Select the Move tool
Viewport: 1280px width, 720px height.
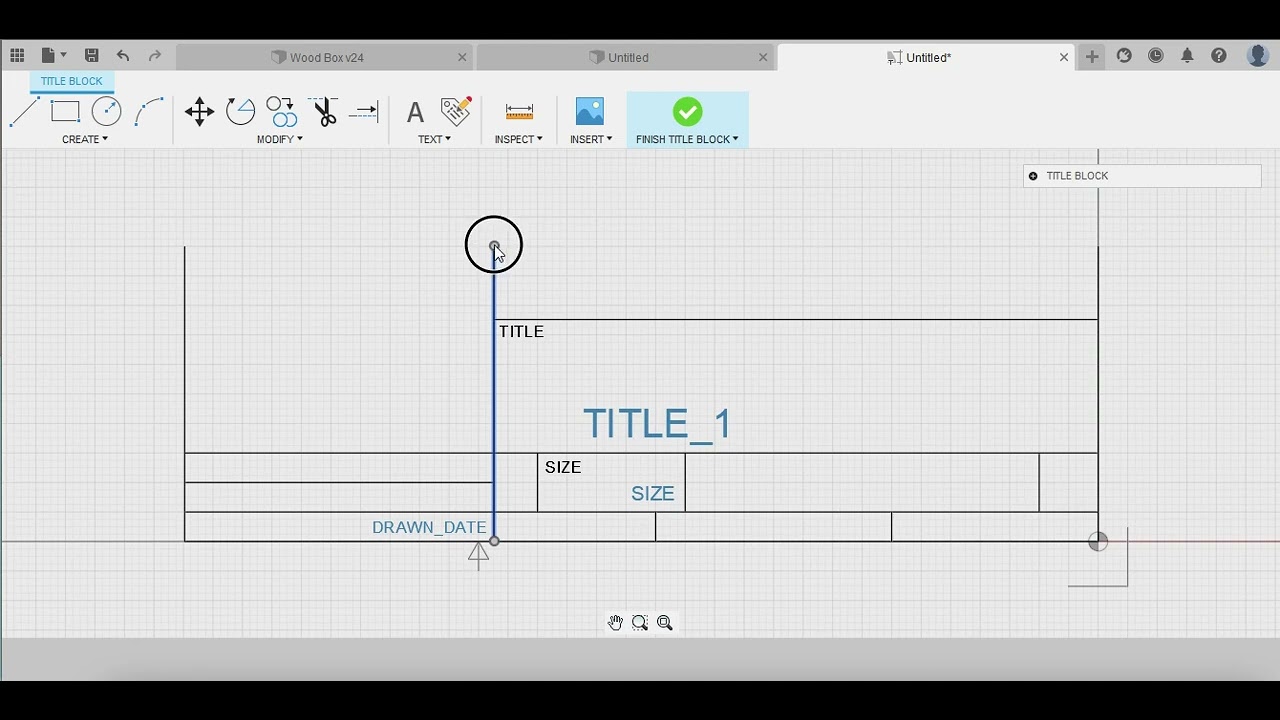(199, 111)
